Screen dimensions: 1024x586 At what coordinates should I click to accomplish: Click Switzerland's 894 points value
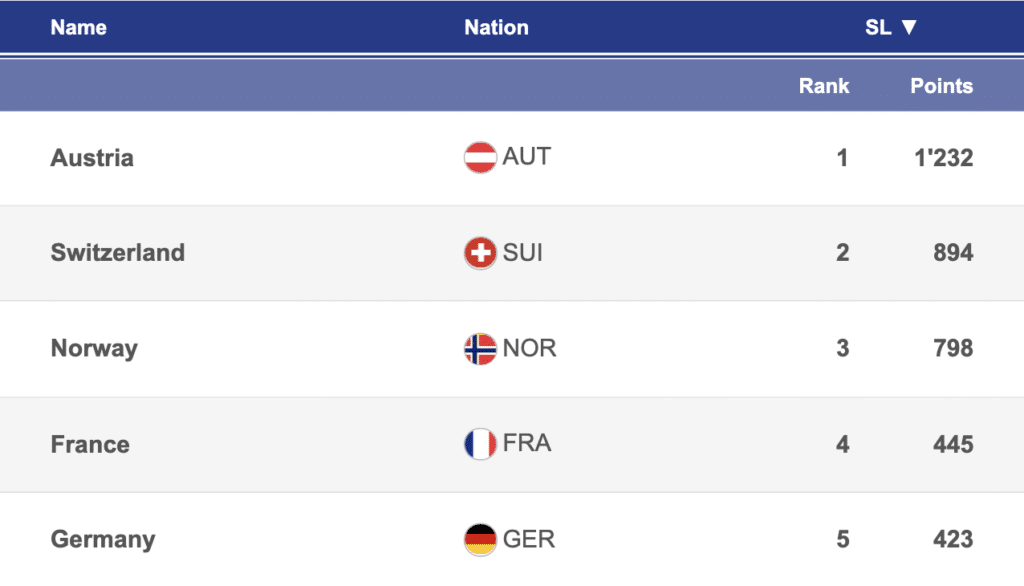[x=953, y=253]
